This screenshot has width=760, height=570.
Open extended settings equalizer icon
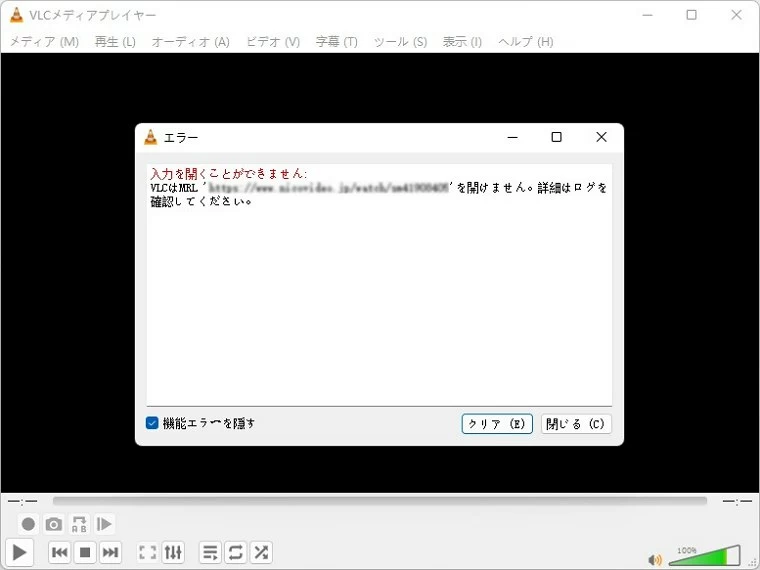(173, 552)
